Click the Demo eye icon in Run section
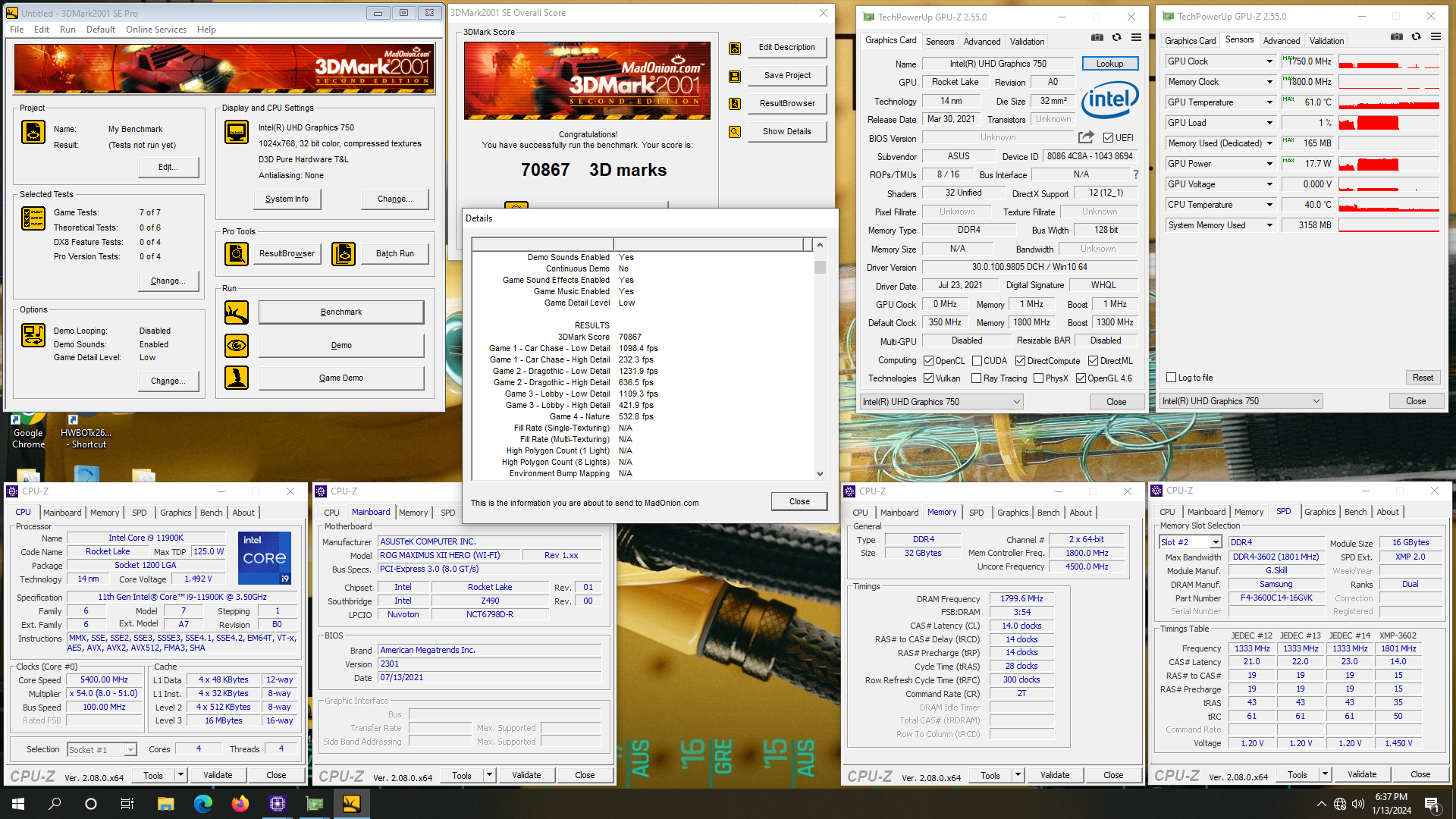 point(237,346)
